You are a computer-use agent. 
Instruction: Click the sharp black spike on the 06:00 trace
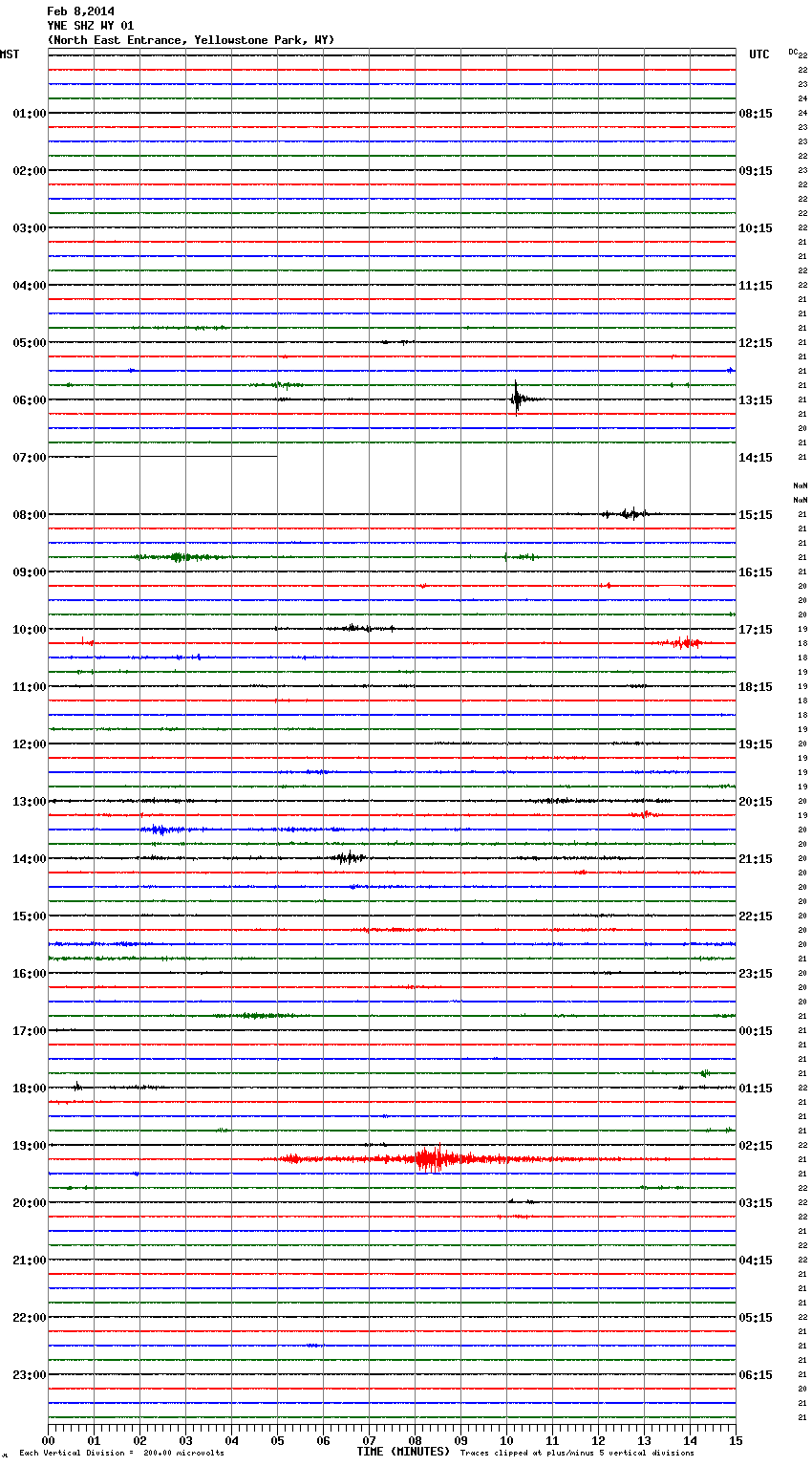(x=516, y=399)
